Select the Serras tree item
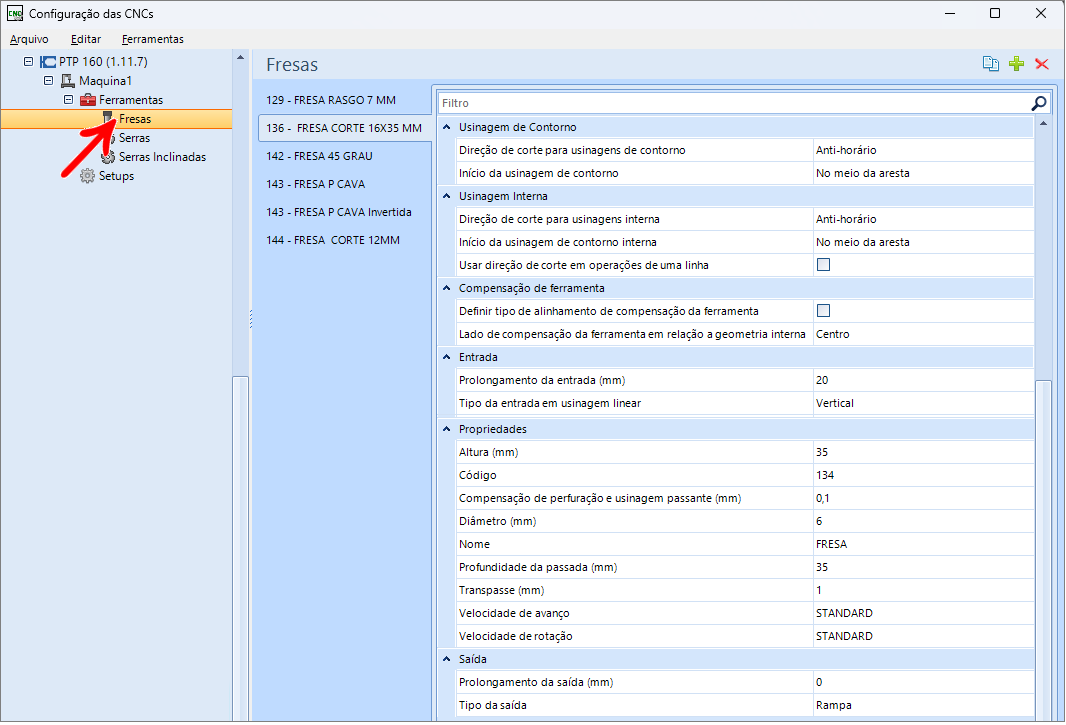The image size is (1066, 725). coord(135,138)
